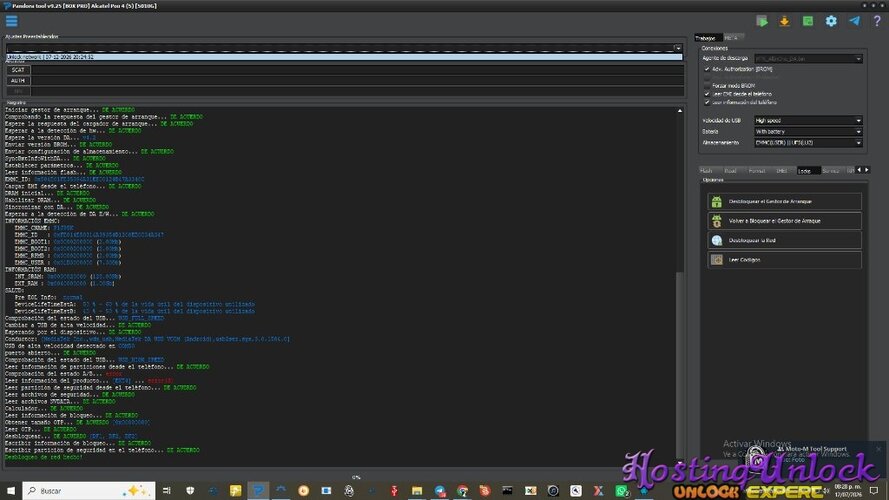Screen dimensions: 889x500
Task: Open the Agente de descarga dropdown
Action: [808, 58]
